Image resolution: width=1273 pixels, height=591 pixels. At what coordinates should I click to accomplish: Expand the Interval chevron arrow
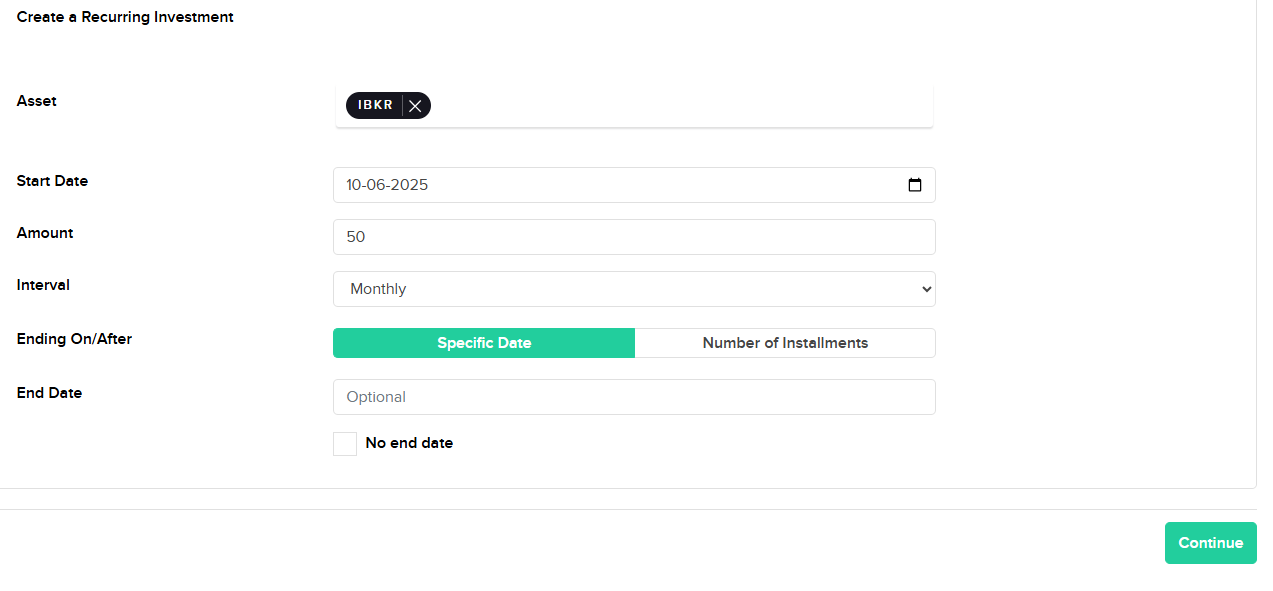pyautogui.click(x=925, y=289)
